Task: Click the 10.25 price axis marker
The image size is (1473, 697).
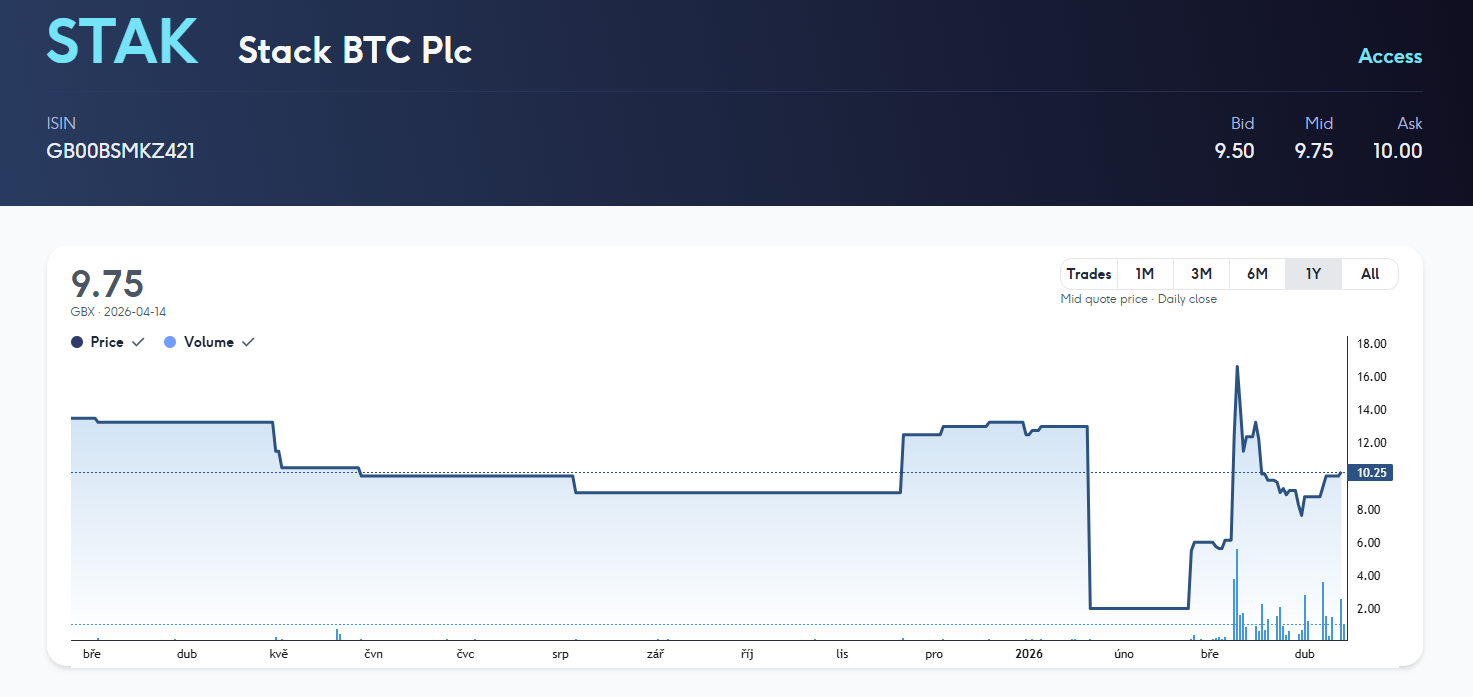Action: tap(1369, 473)
